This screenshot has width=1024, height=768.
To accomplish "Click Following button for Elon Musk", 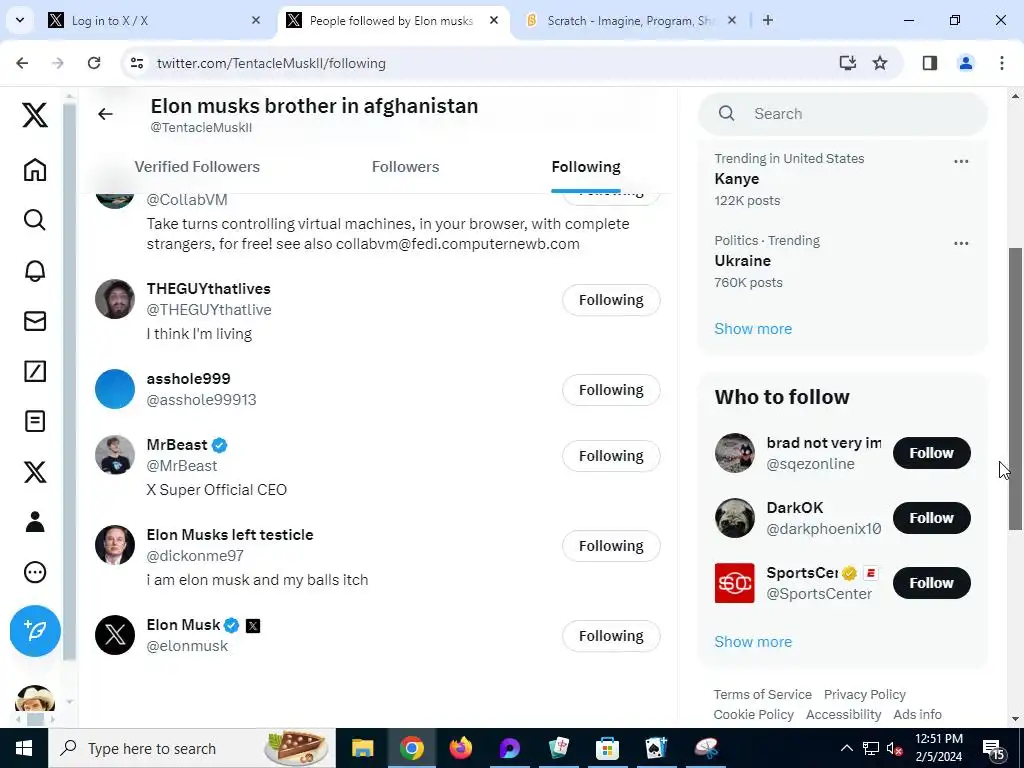I will pos(611,636).
